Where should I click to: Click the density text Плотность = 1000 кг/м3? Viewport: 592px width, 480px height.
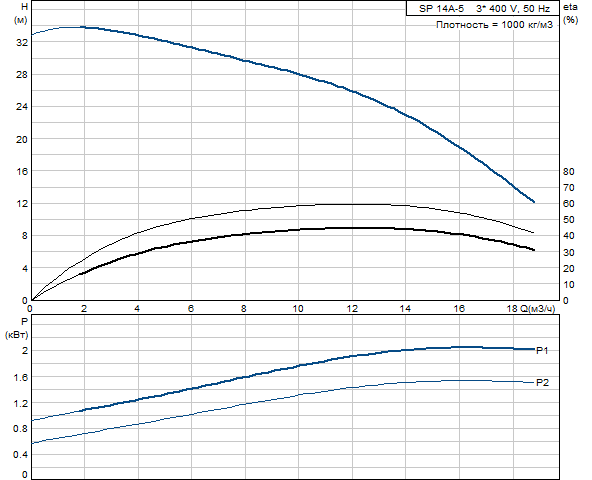[495, 25]
